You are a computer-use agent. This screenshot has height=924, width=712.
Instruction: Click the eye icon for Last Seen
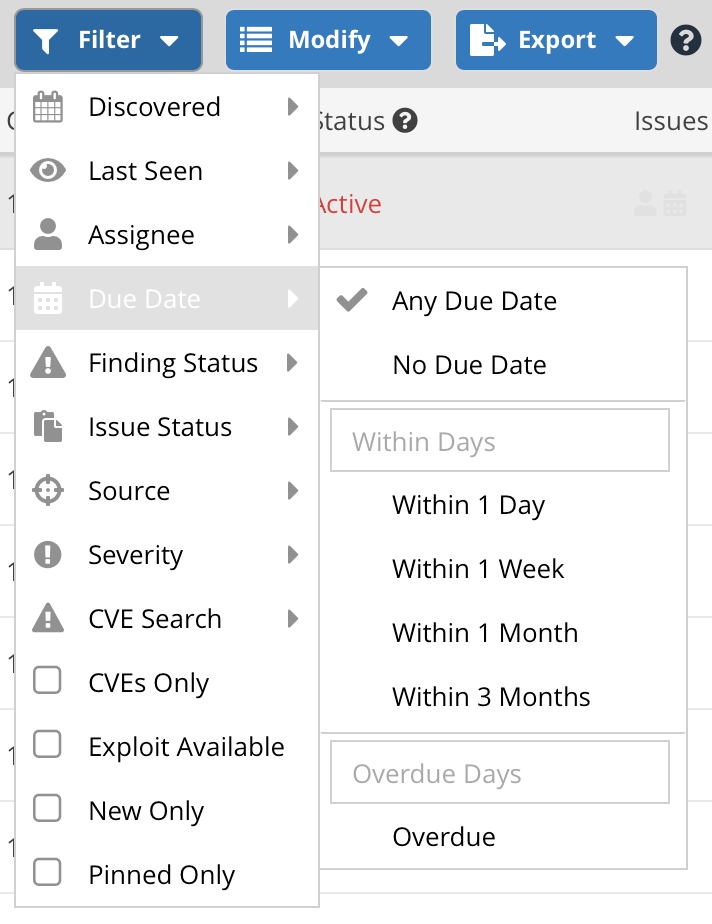(x=48, y=171)
